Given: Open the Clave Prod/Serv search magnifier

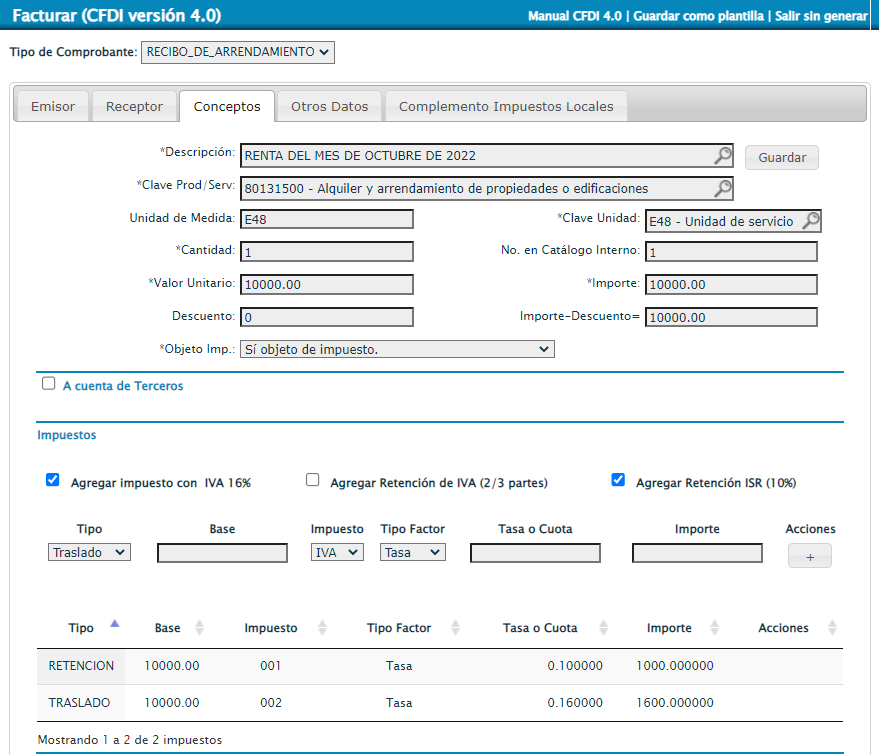Looking at the screenshot, I should click(x=723, y=188).
